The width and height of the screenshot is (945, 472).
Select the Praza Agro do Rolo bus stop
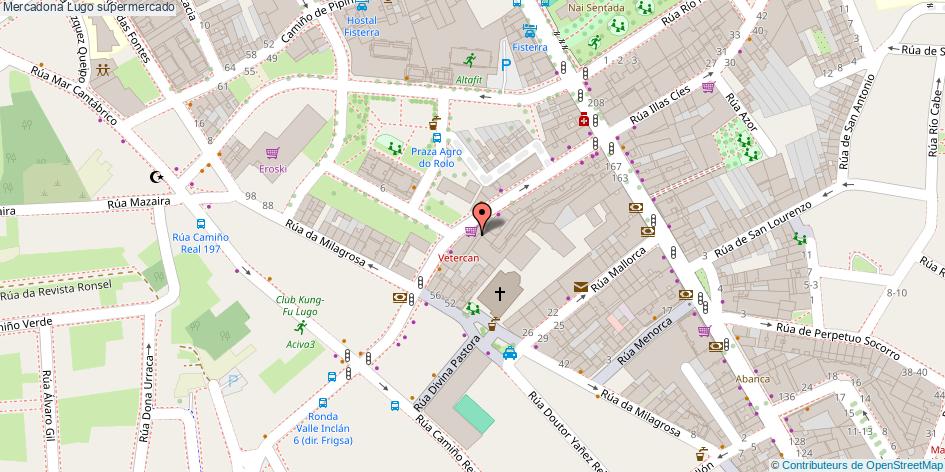coord(436,137)
